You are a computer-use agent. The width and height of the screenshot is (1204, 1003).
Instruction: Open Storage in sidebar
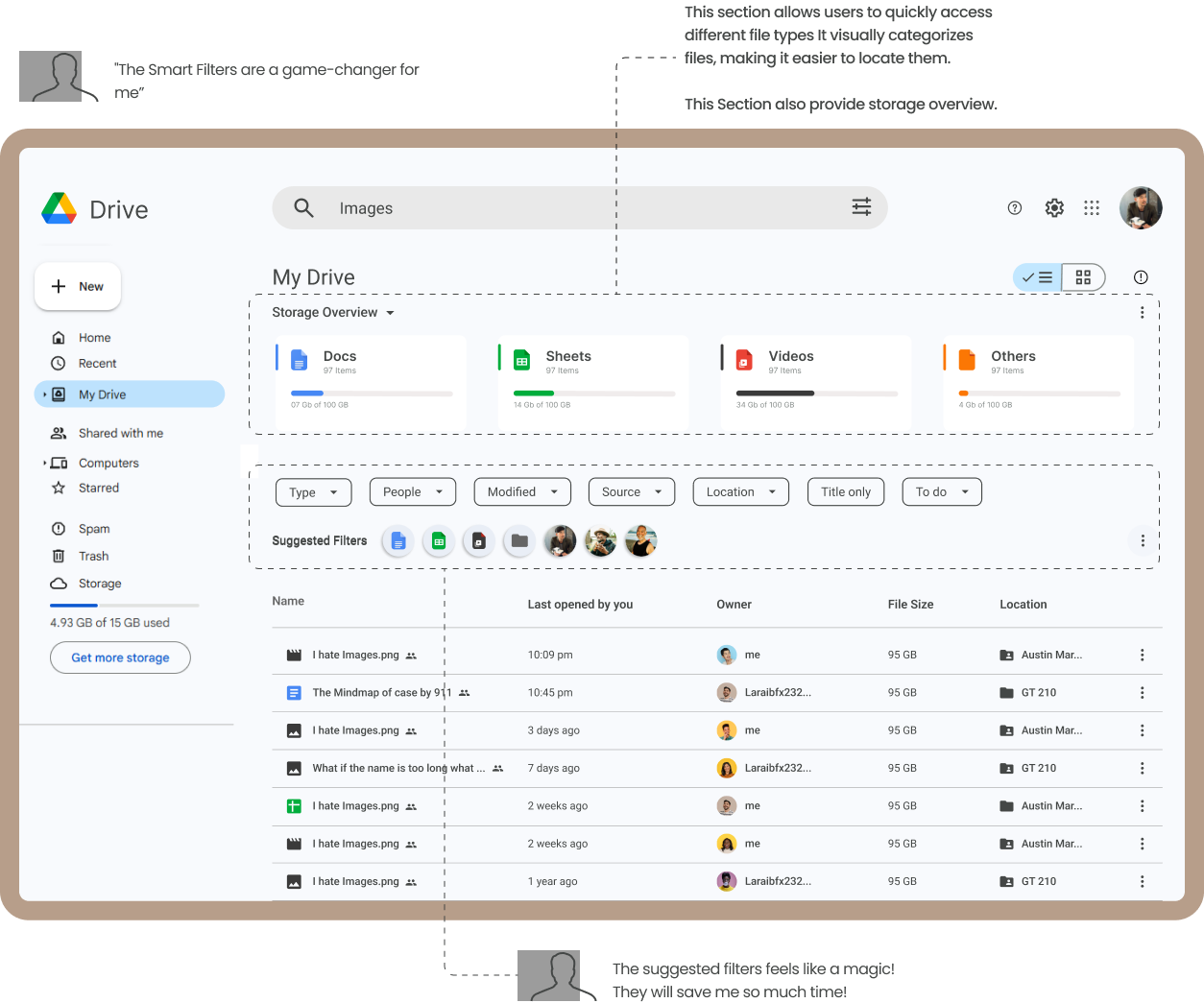(99, 584)
